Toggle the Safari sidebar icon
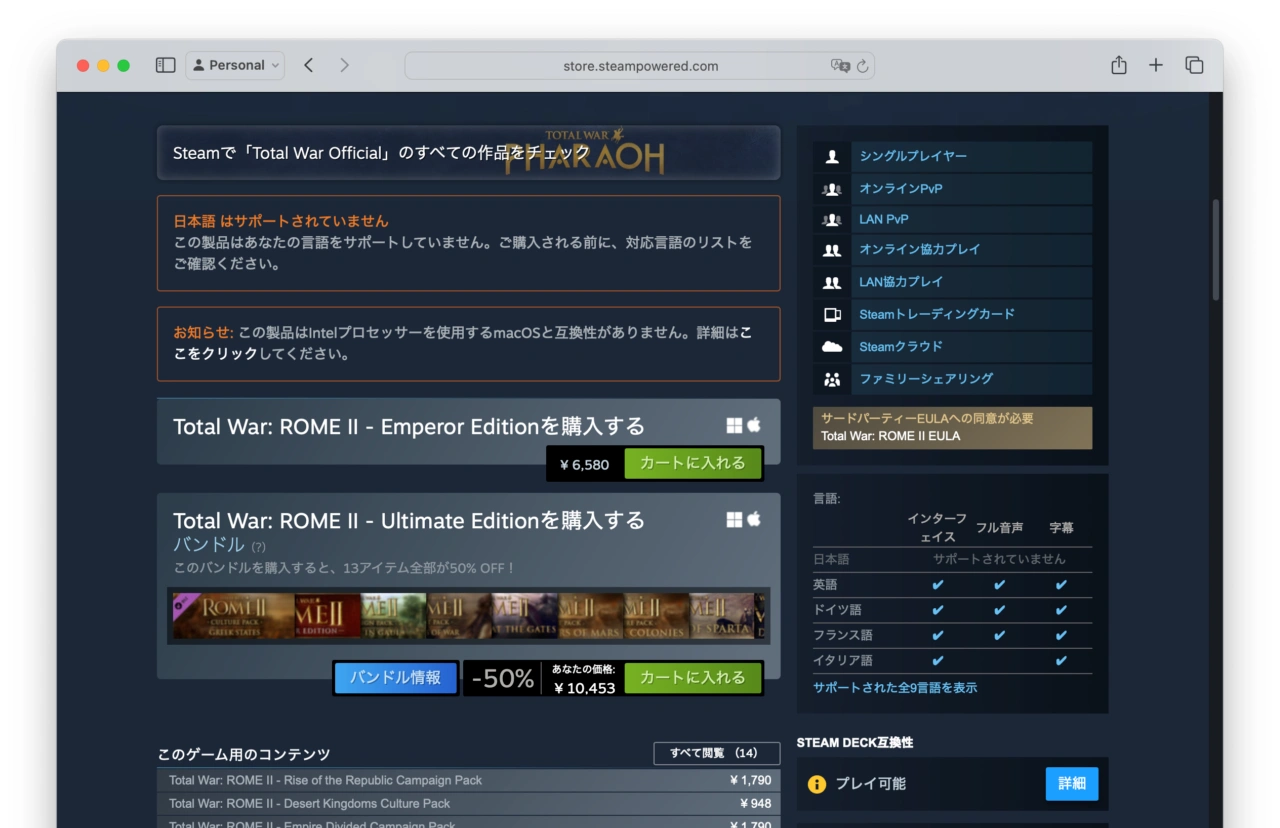The image size is (1280, 828). (x=166, y=65)
